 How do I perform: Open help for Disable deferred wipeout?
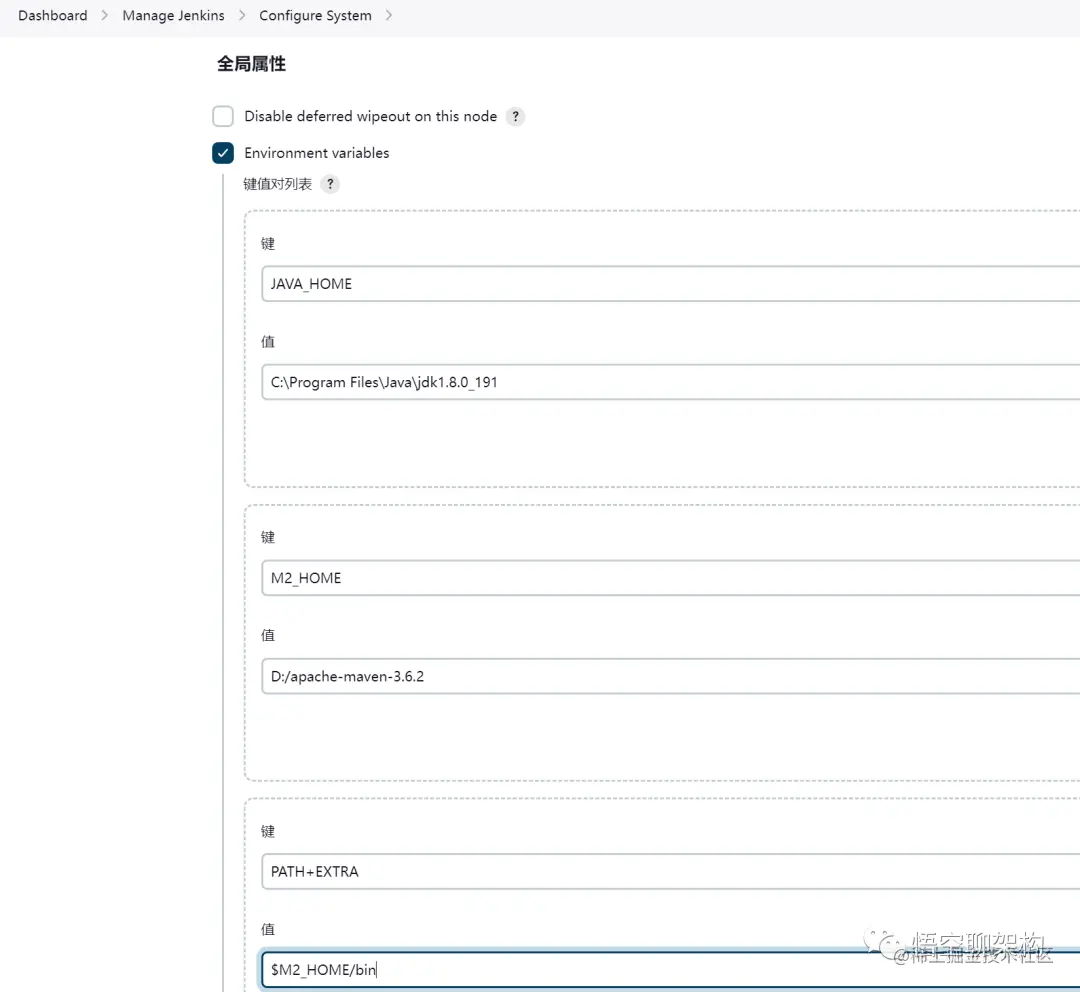[515, 116]
